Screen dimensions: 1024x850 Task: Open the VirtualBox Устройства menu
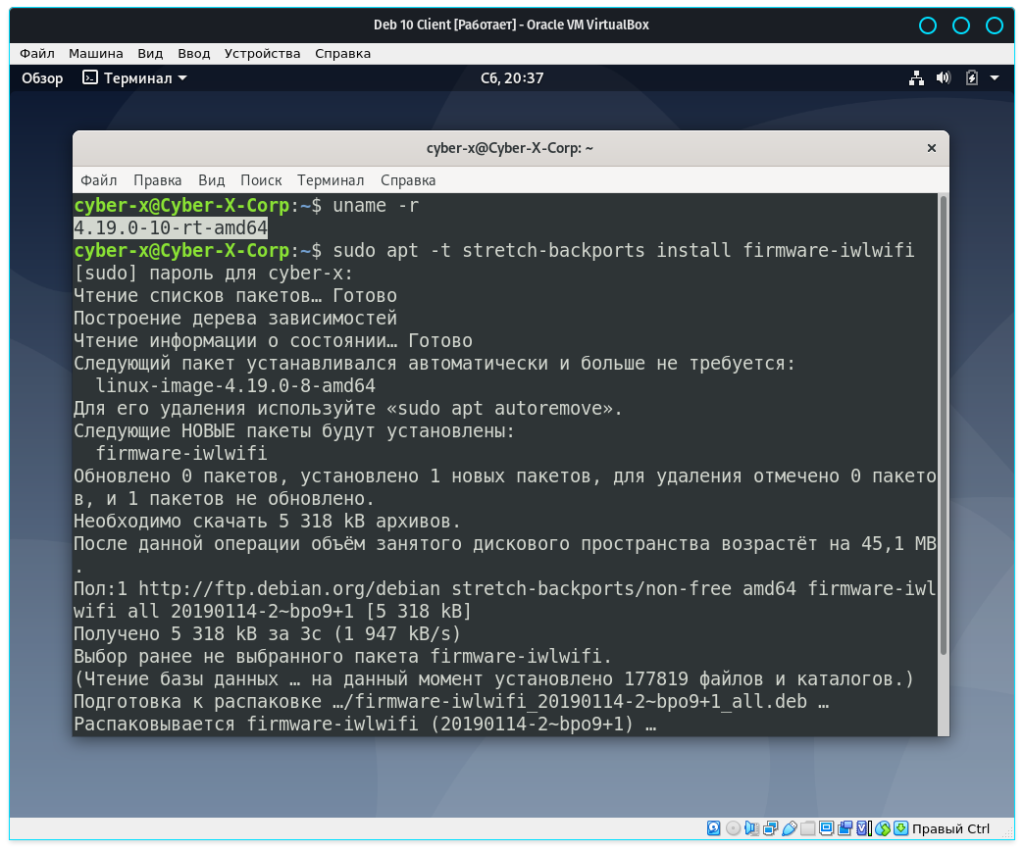coord(262,53)
